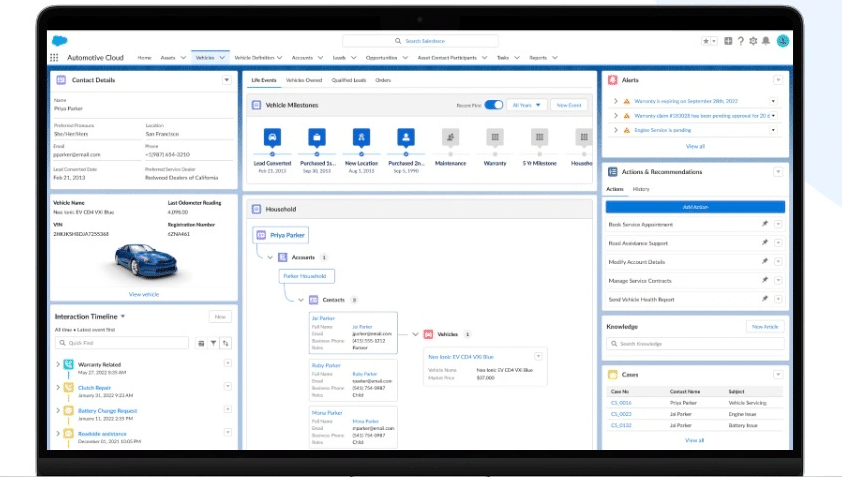Open the Alerts panel dropdown arrow
This screenshot has height=477, width=842.
778,80
